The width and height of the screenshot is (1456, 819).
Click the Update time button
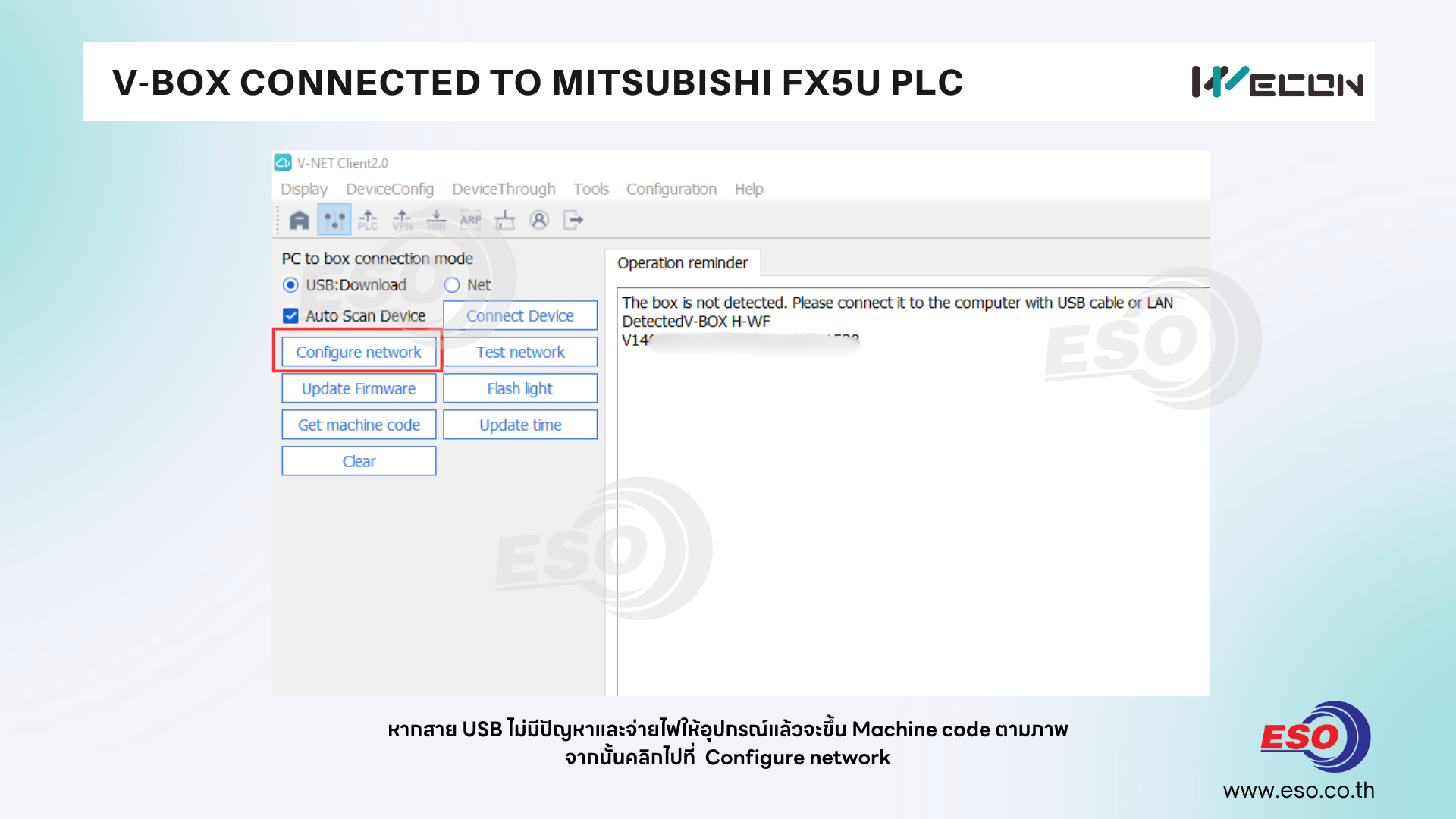coord(520,425)
